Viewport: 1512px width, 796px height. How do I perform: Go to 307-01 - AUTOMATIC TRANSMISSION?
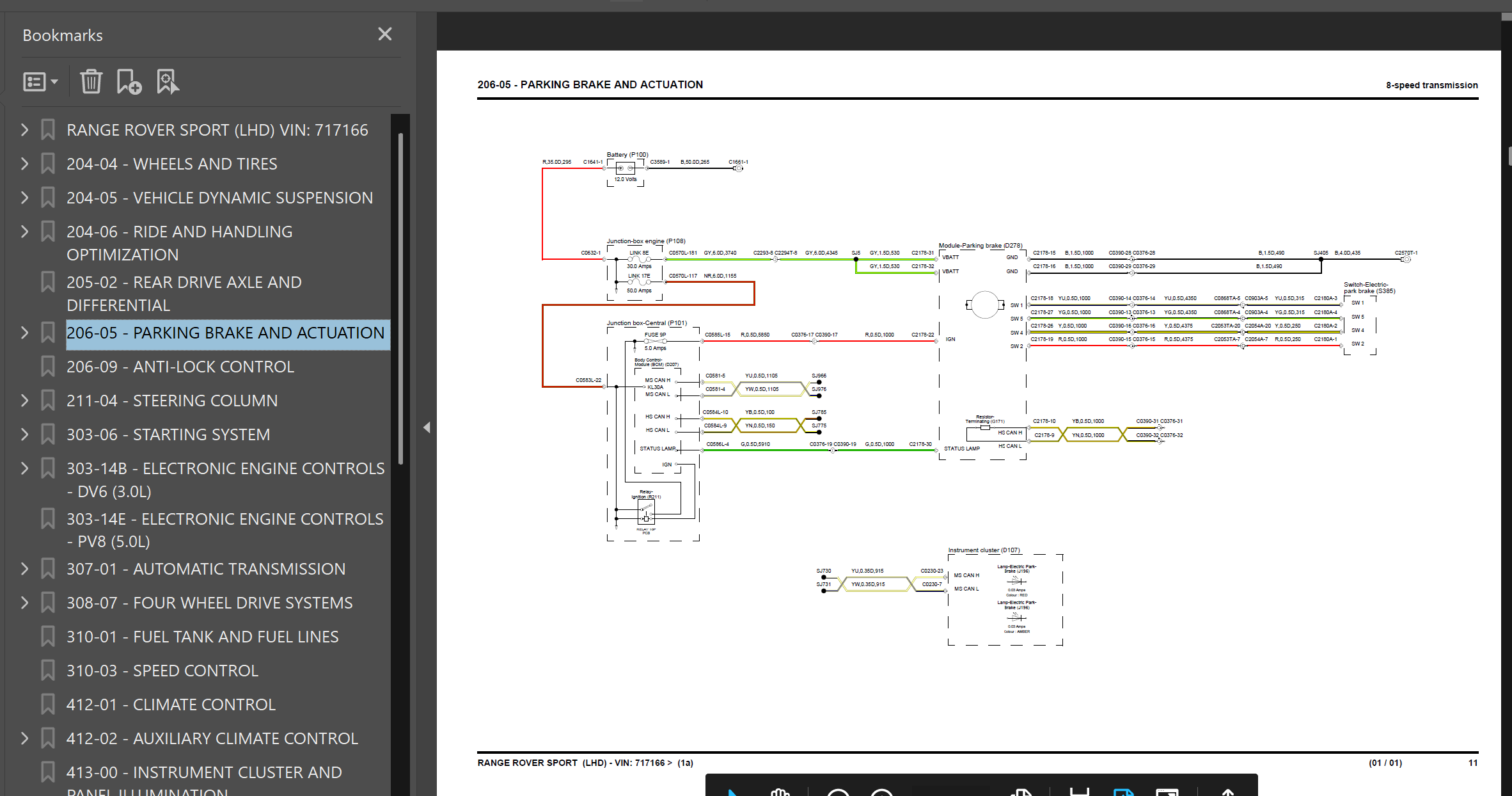206,569
